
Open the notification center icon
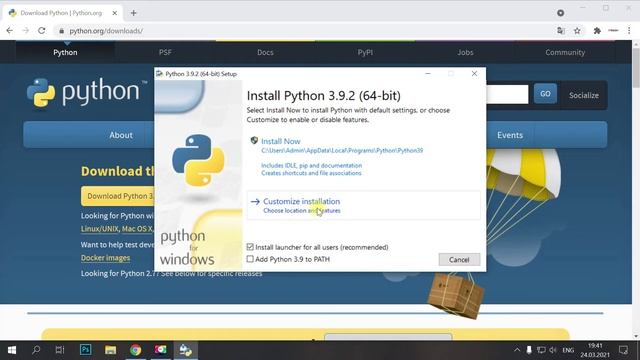(x=623, y=350)
